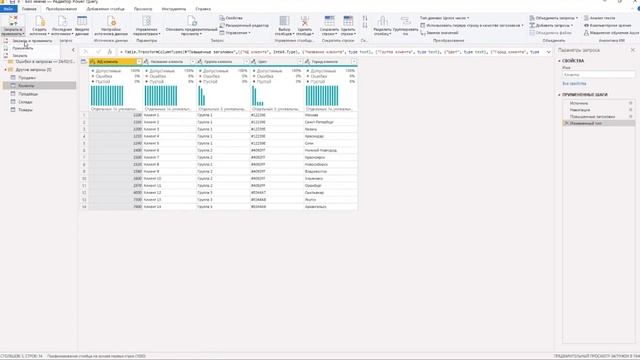Select the Клиенты query
This screenshot has height=360, width=640.
[x=40, y=86]
